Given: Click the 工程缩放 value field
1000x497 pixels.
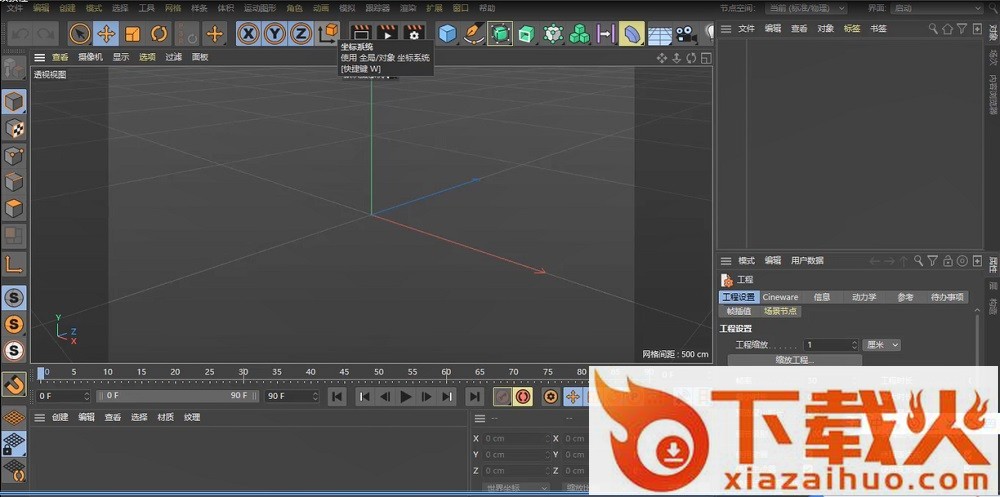Looking at the screenshot, I should pos(831,345).
